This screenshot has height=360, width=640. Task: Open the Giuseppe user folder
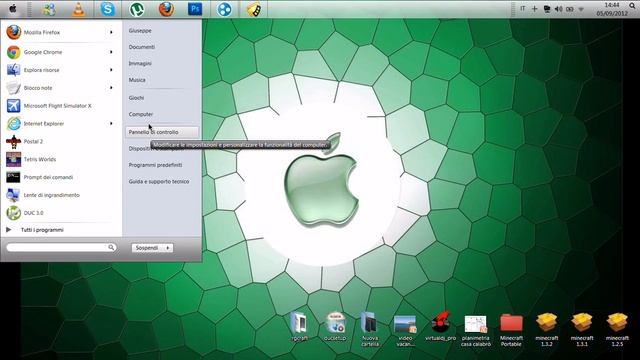[140, 31]
